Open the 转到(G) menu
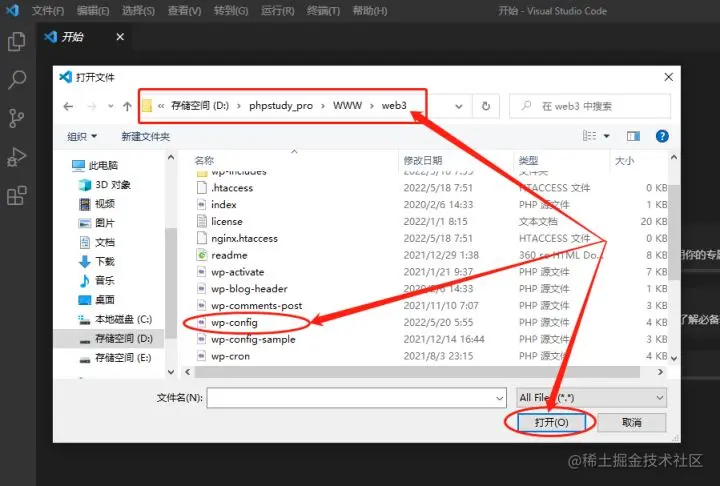720x486 pixels. (x=231, y=11)
